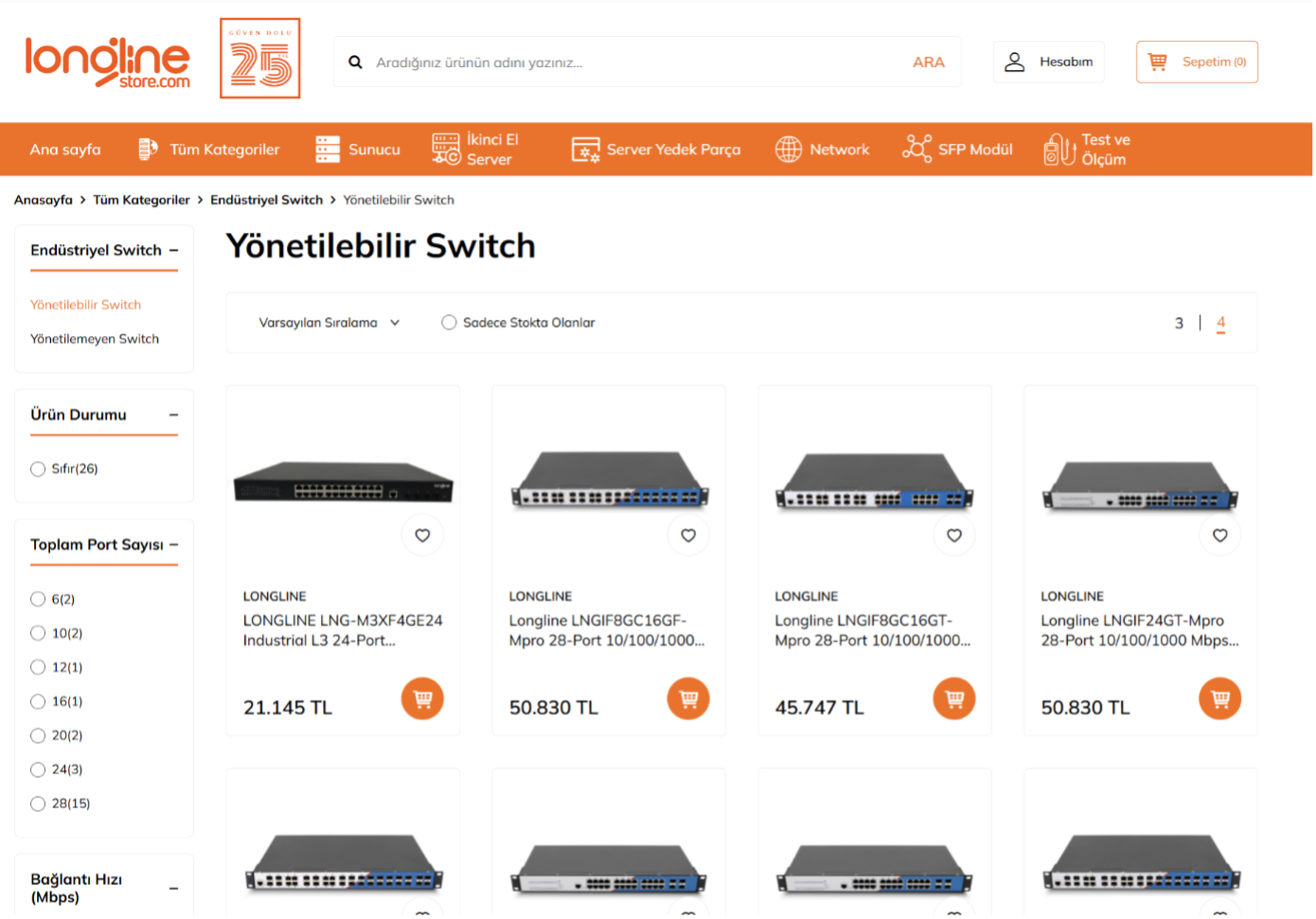
Task: Switch to 3-column grid view
Action: click(1179, 323)
